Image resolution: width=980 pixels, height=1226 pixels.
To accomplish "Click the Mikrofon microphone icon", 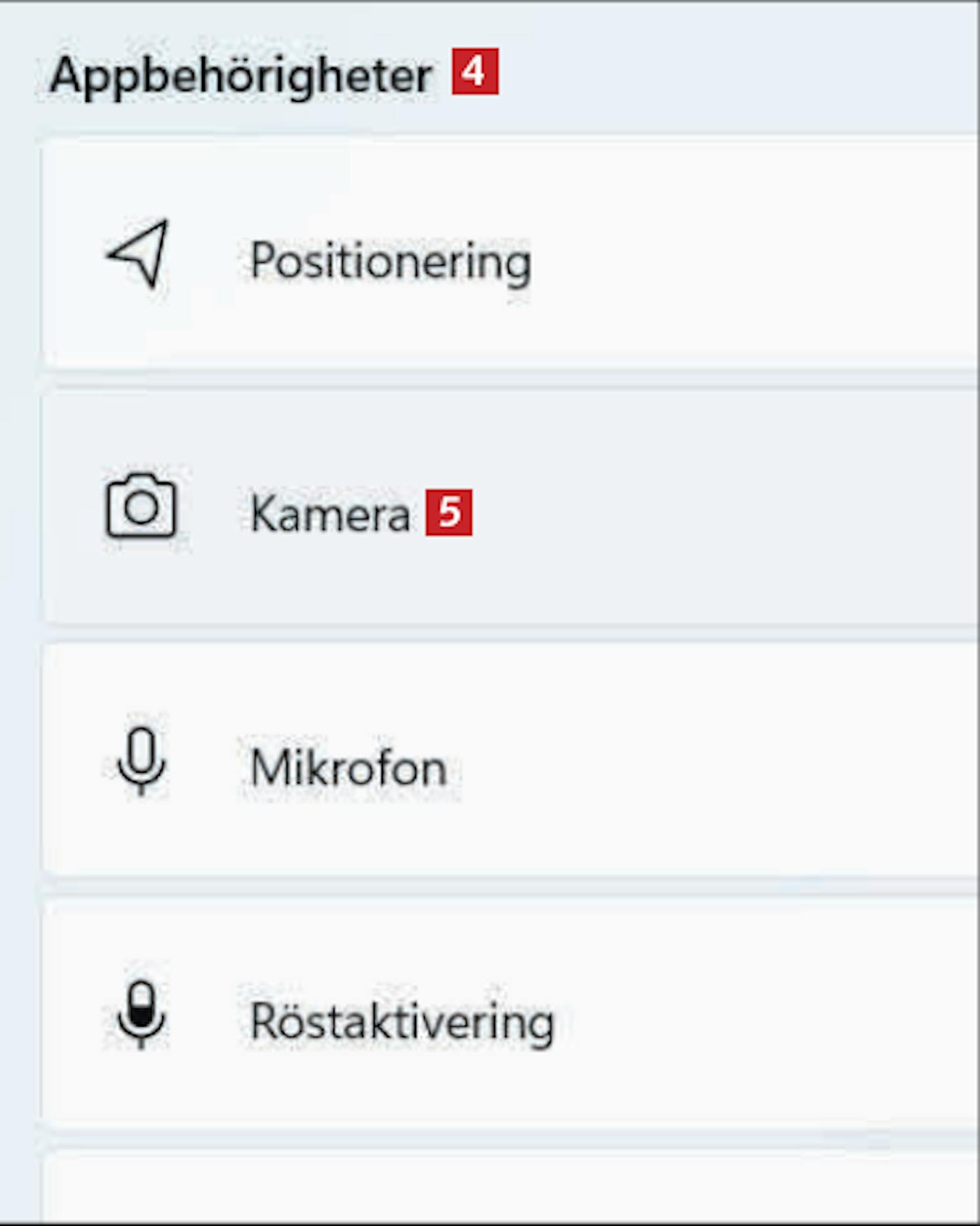I will pos(141,760).
